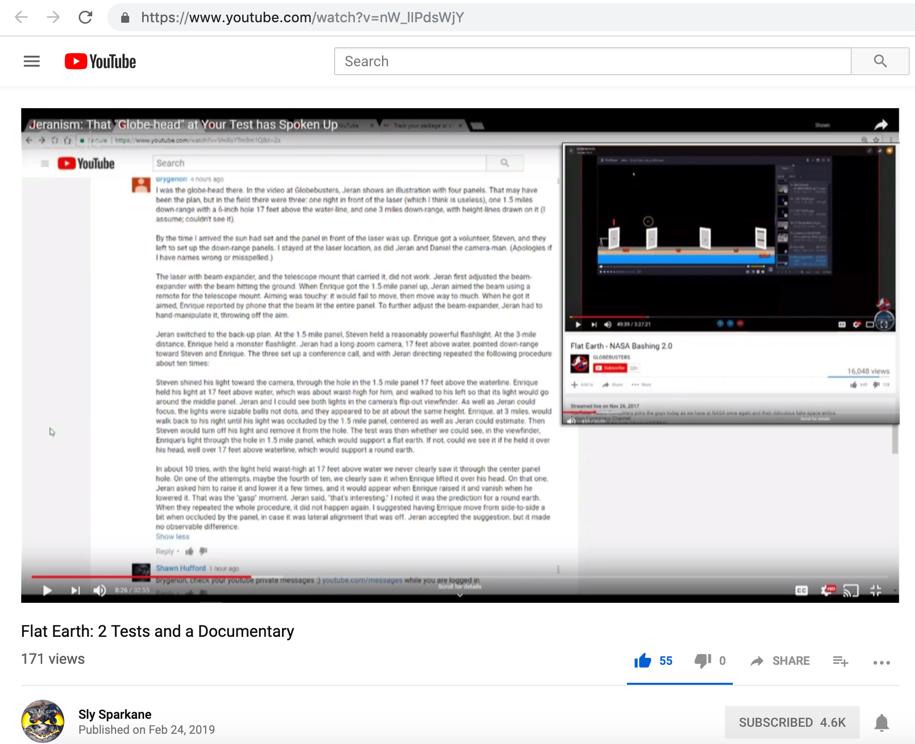Viewport: 915px width, 744px height.
Task: Click the YouTube logo to go home
Action: 100,61
